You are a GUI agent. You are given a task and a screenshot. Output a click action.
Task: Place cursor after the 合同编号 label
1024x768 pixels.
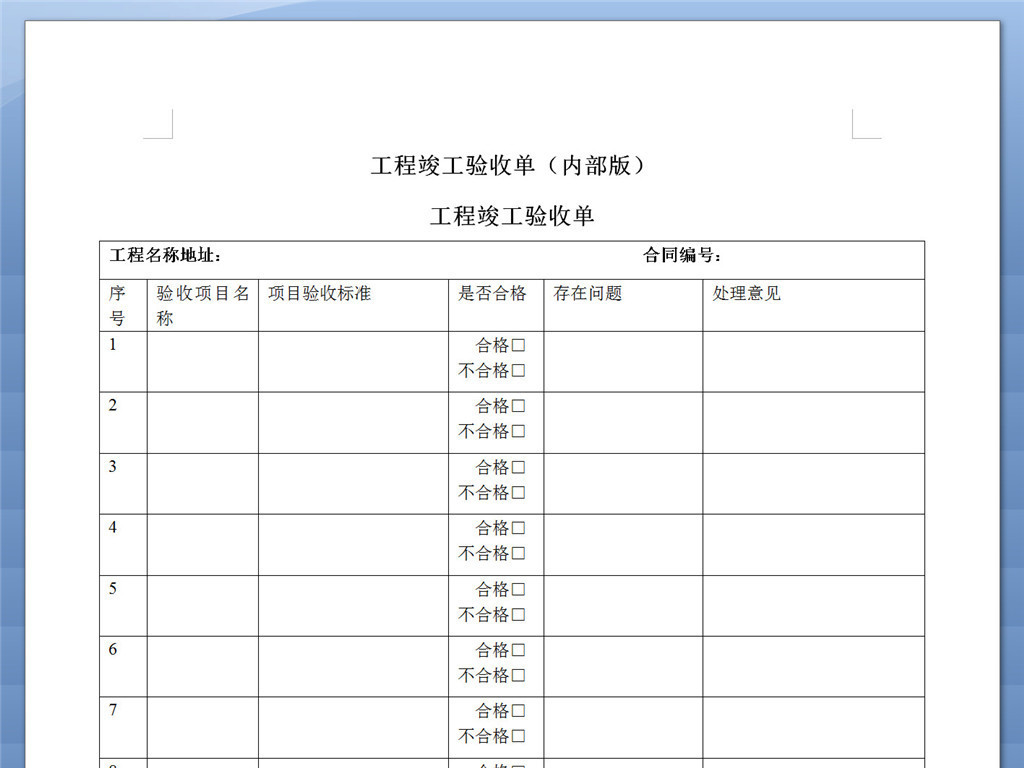point(726,256)
